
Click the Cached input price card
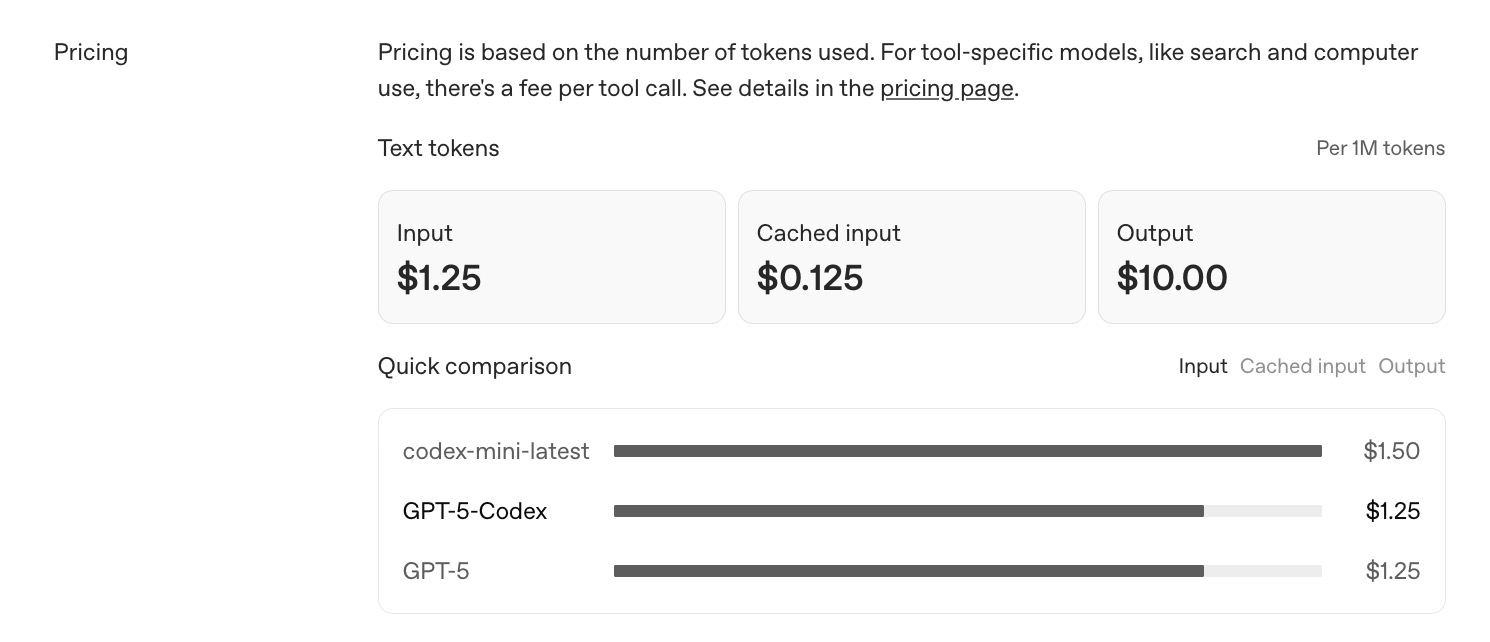click(911, 256)
